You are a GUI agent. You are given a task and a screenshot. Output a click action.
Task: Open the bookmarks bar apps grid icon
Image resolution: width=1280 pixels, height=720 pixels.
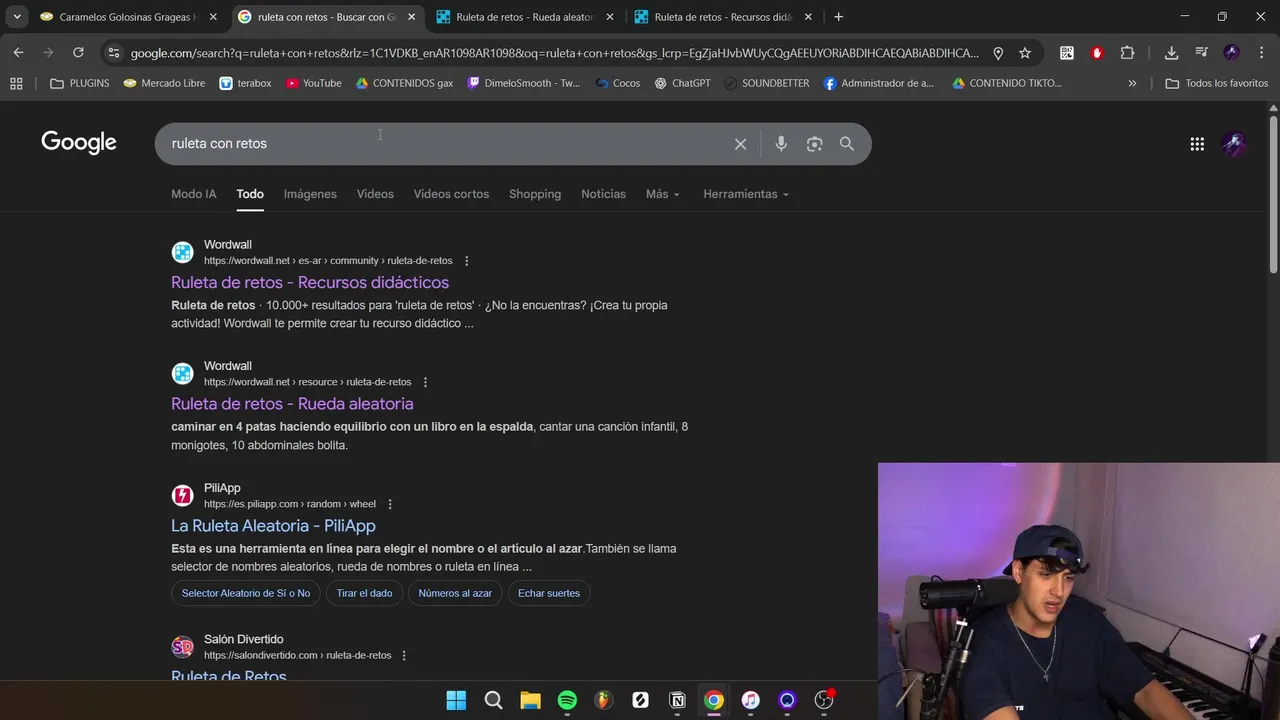pos(16,83)
